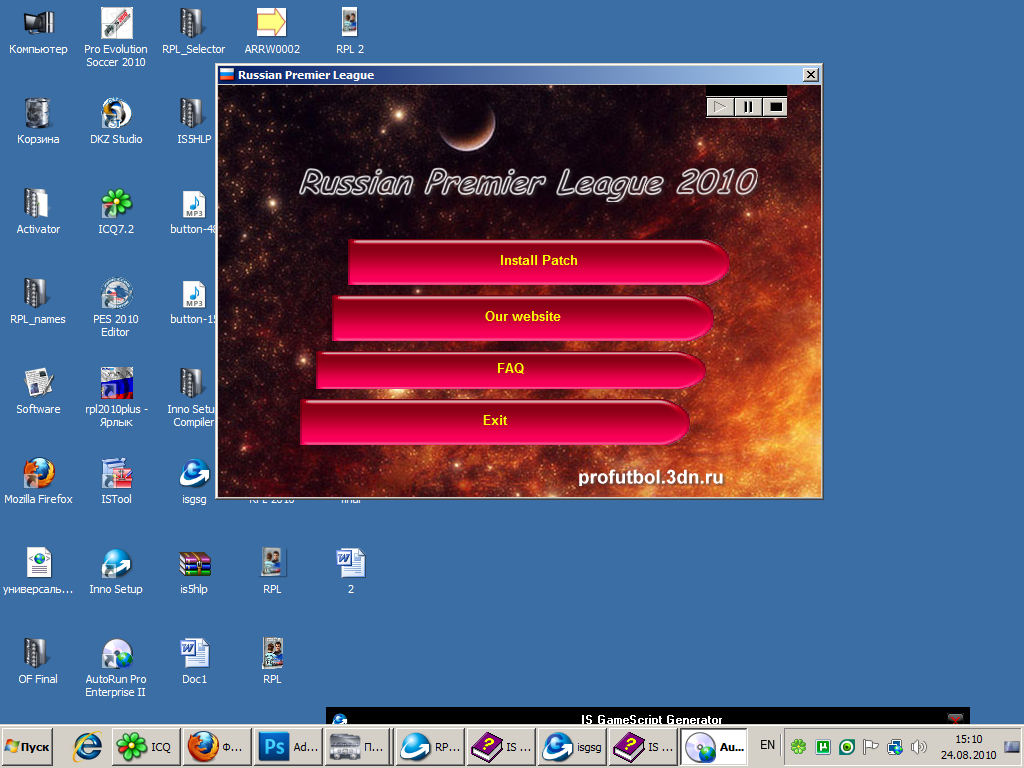Select the button-48 MP3 file icon
Image resolution: width=1024 pixels, height=768 pixels.
pyautogui.click(x=193, y=212)
